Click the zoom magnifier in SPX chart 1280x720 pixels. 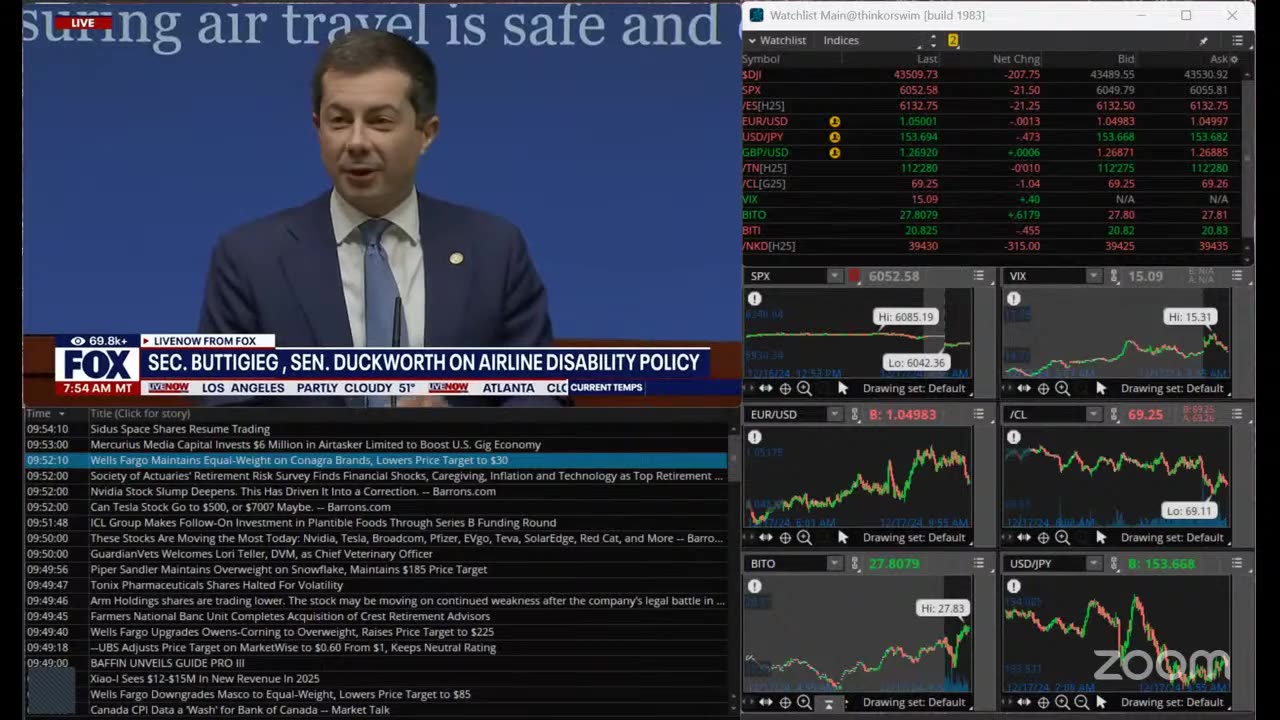tap(804, 388)
